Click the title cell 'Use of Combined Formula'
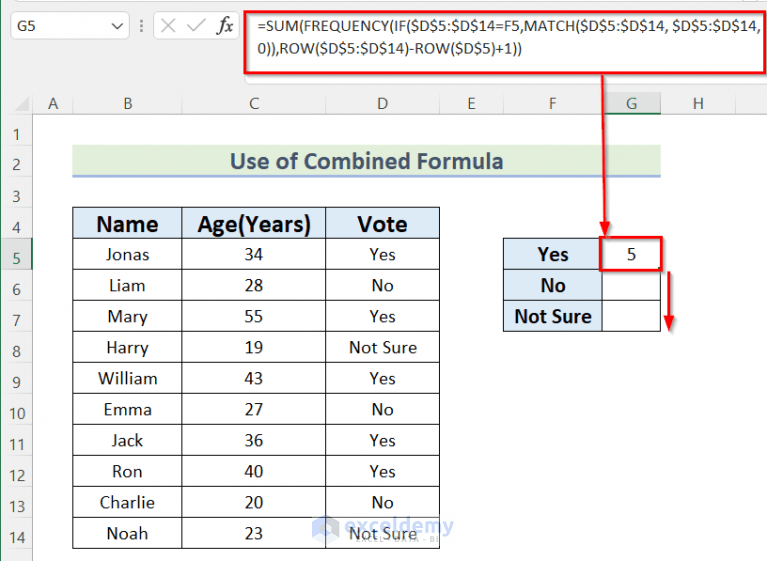Image resolution: width=767 pixels, height=561 pixels. tap(366, 161)
